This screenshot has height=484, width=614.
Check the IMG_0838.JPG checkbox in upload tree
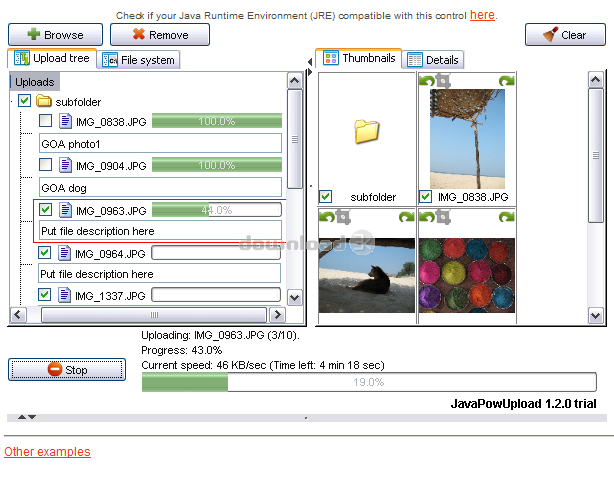45,121
